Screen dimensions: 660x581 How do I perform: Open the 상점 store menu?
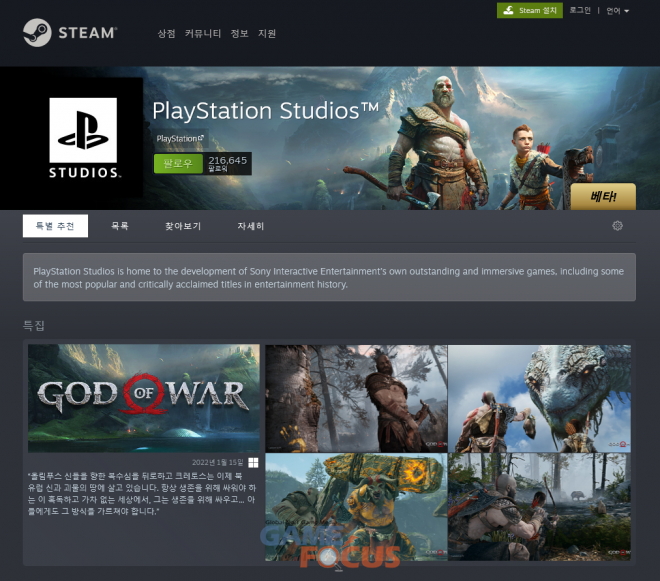(166, 33)
